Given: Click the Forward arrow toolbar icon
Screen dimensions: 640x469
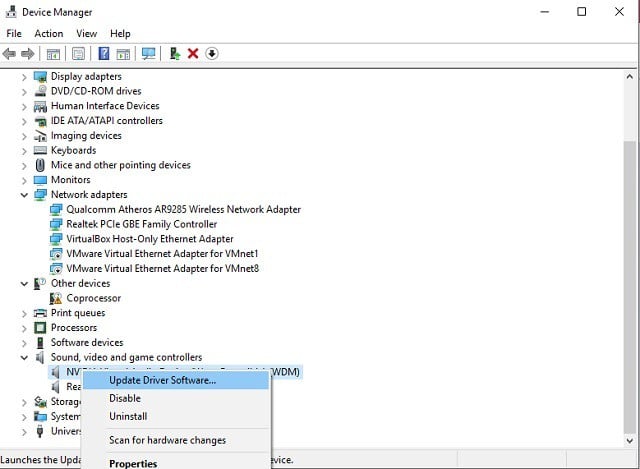Looking at the screenshot, I should (27, 53).
